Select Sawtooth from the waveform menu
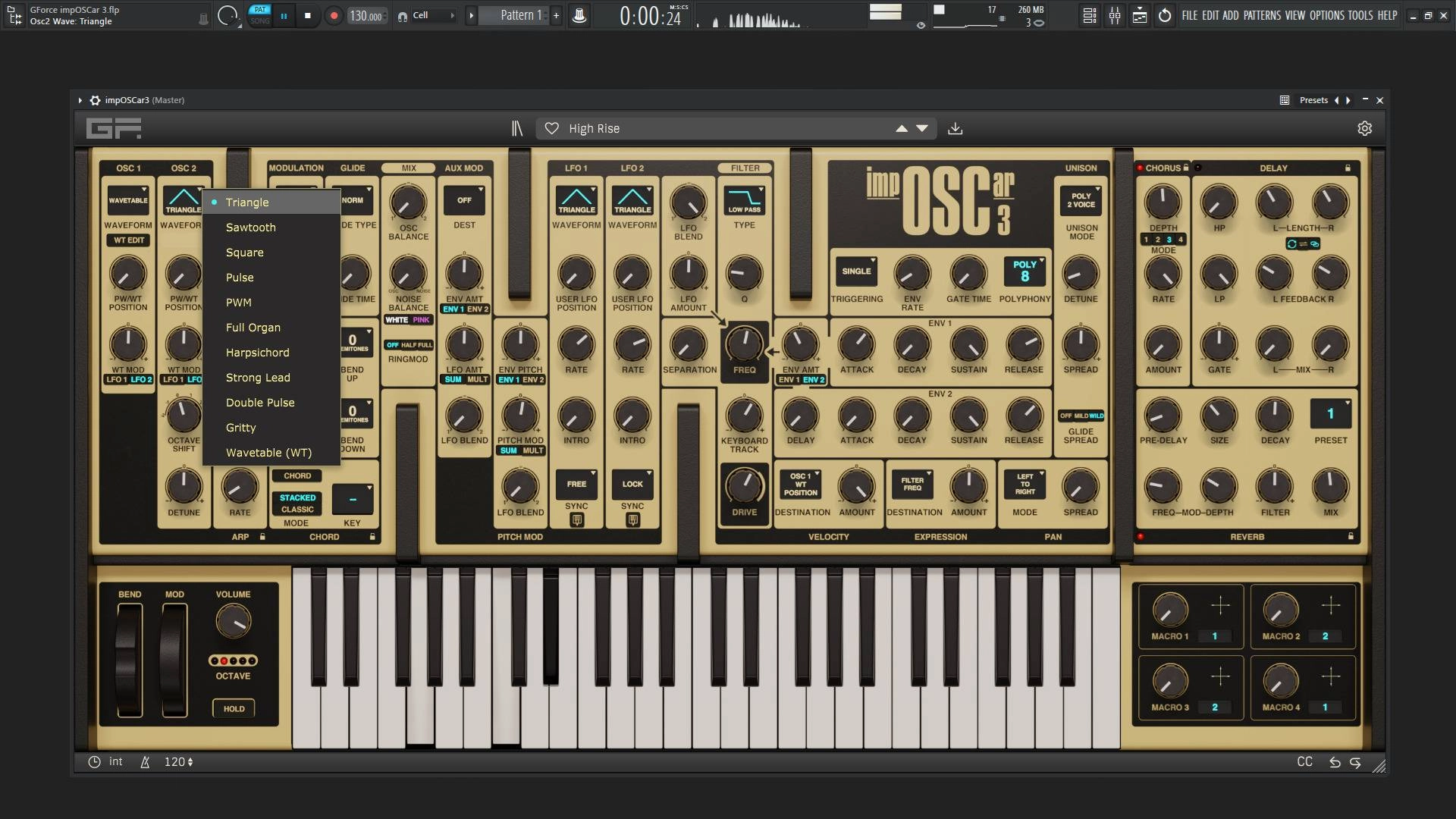The height and width of the screenshot is (819, 1456). tap(271, 227)
